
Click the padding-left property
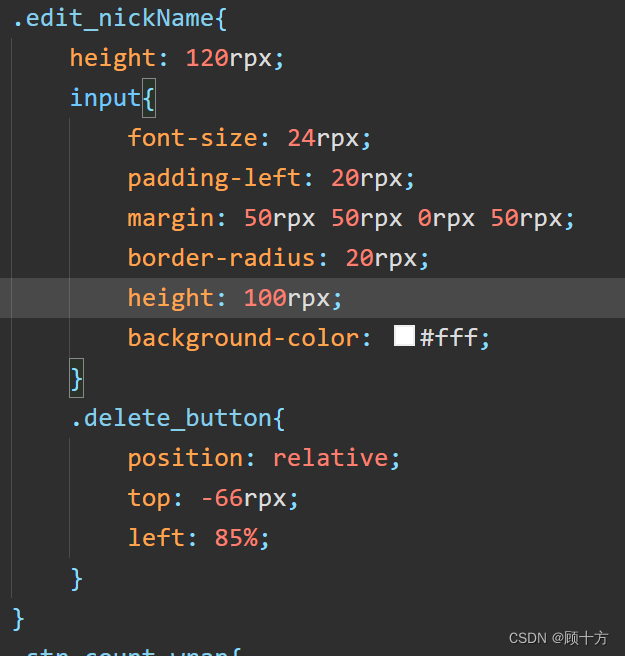click(x=213, y=177)
